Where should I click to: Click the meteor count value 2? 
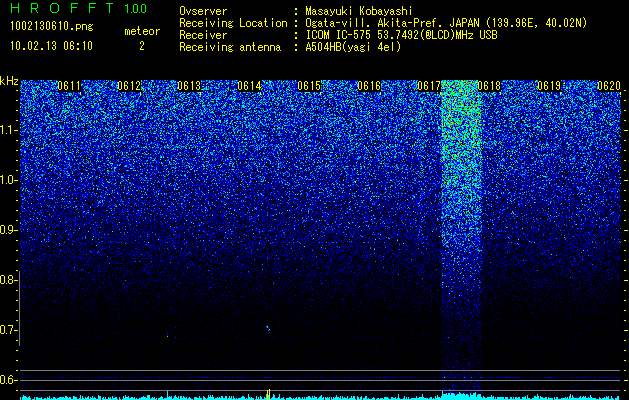pos(142,46)
